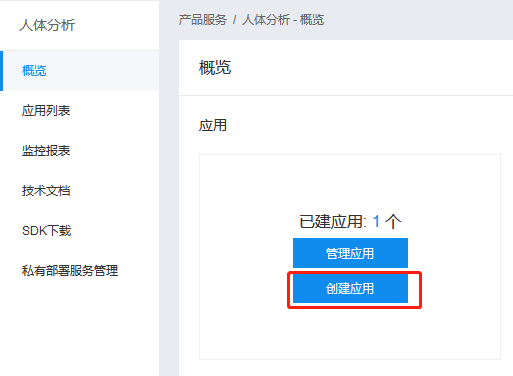The image size is (513, 376).
Task: Click the 应用 section heading
Action: (x=213, y=126)
